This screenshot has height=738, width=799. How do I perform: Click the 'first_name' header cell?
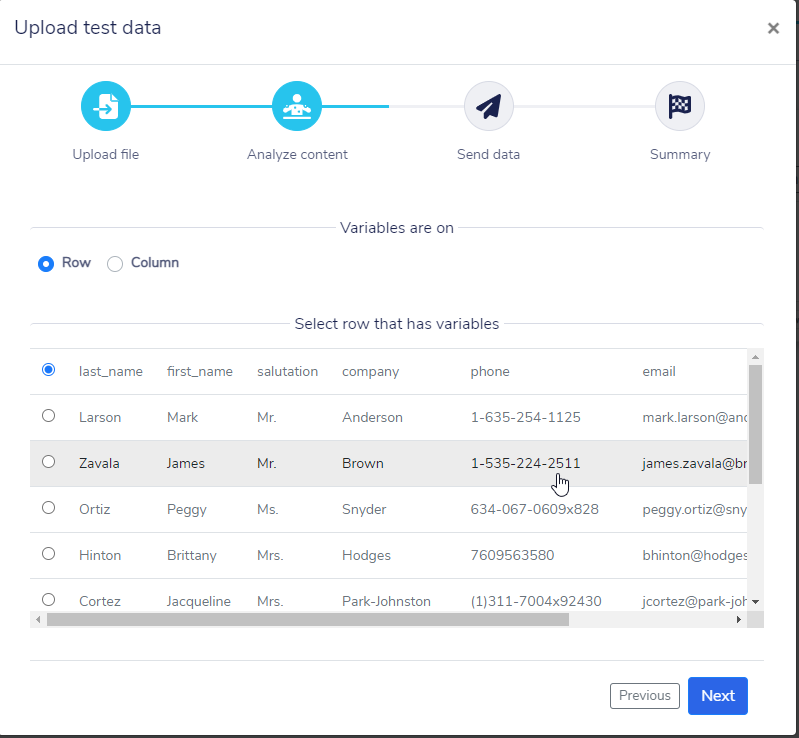click(x=200, y=372)
